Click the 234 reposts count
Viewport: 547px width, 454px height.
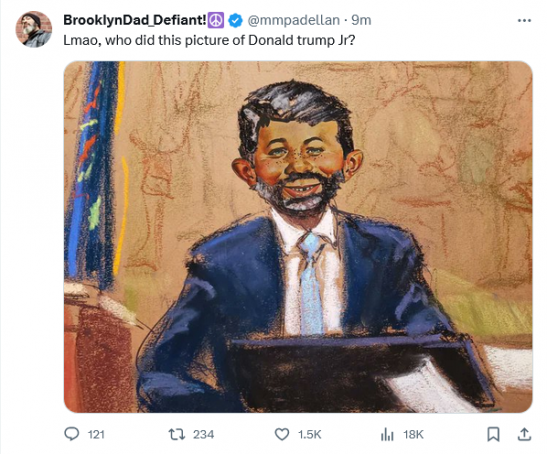[x=203, y=434]
